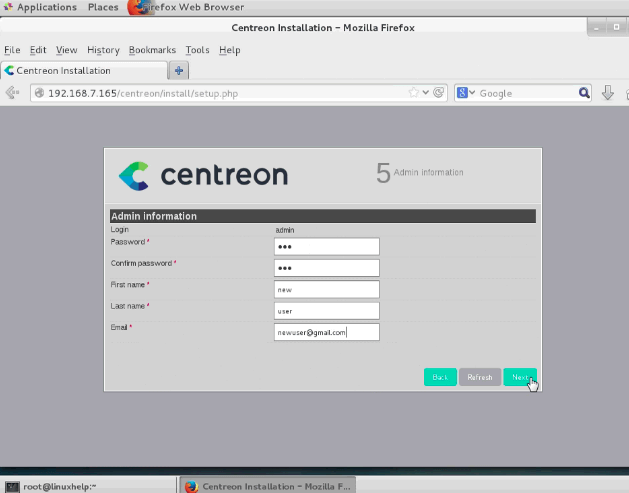
Task: Bookmark page with the star icon
Action: (413, 93)
